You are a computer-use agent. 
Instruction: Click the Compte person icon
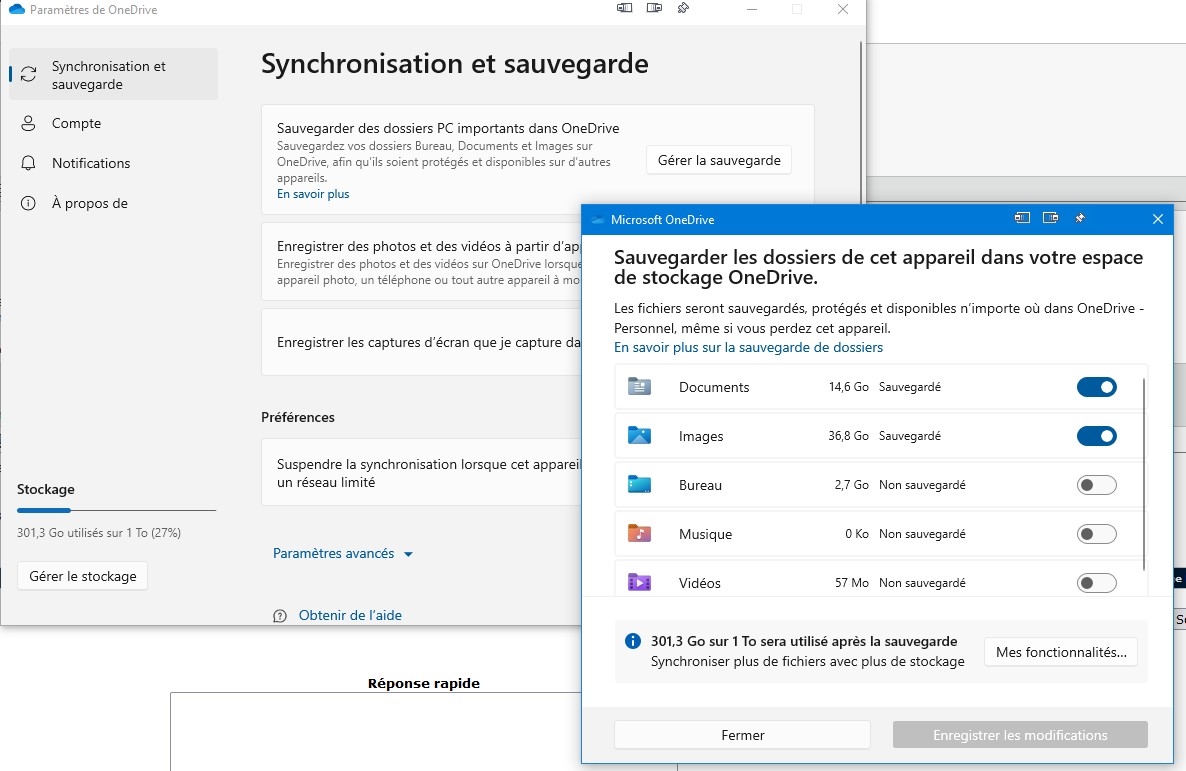pos(28,123)
